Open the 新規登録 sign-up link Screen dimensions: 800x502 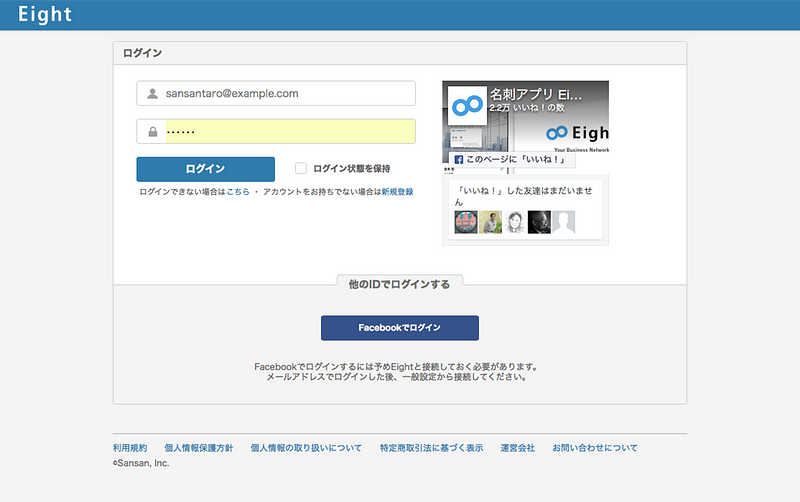click(x=397, y=192)
